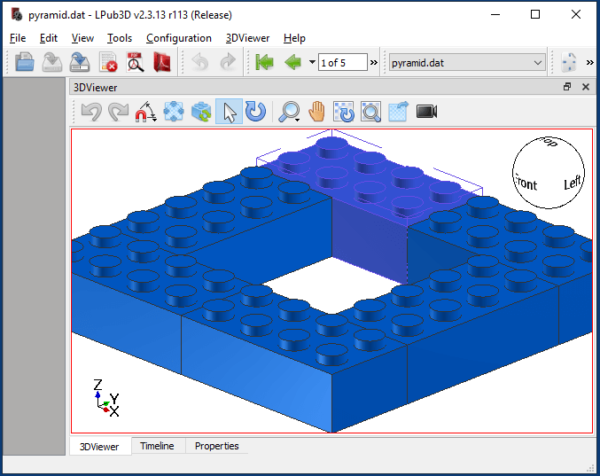
Task: Click 'Front' on the view sphere
Action: click(x=527, y=184)
